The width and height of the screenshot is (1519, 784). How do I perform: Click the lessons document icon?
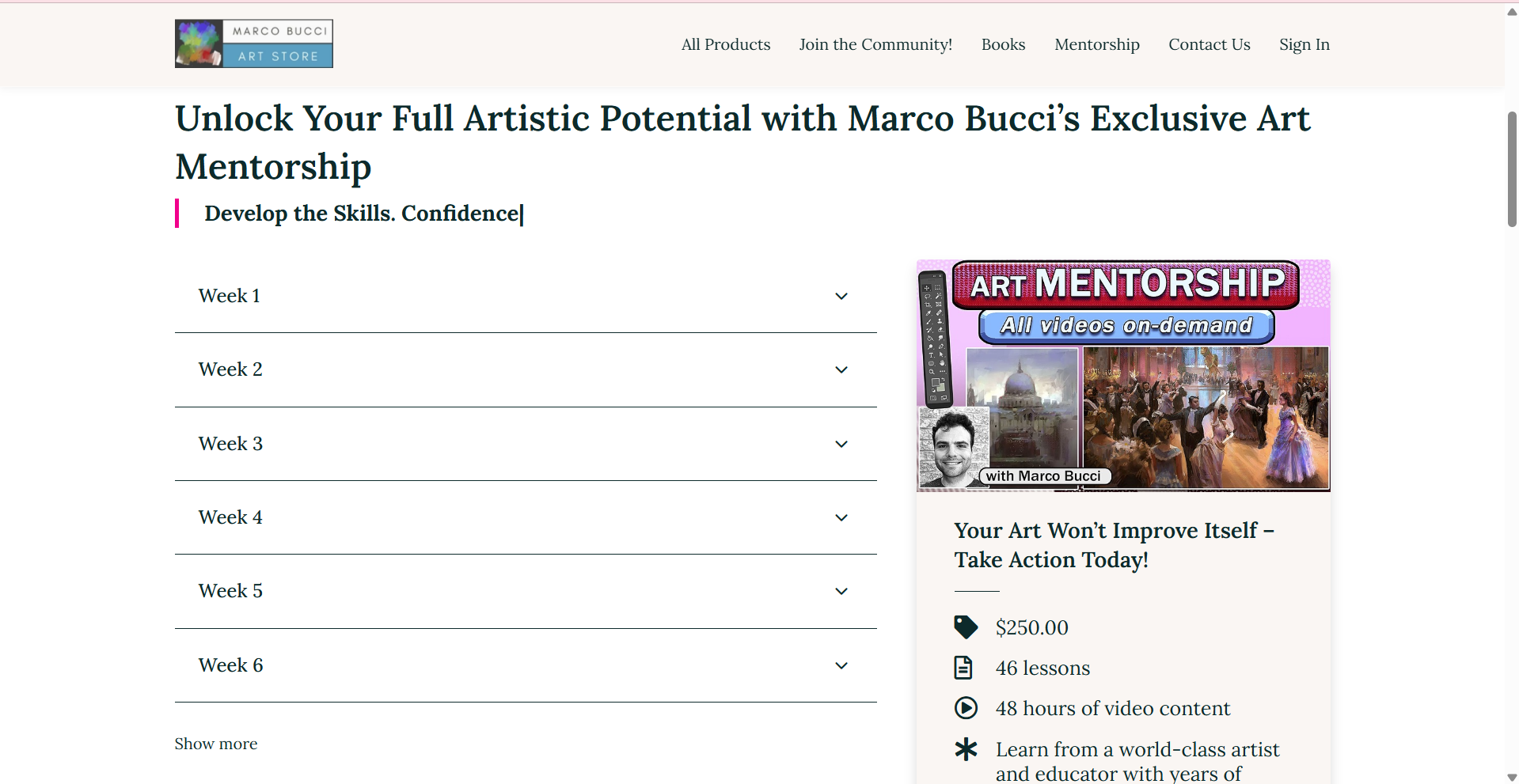(963, 668)
